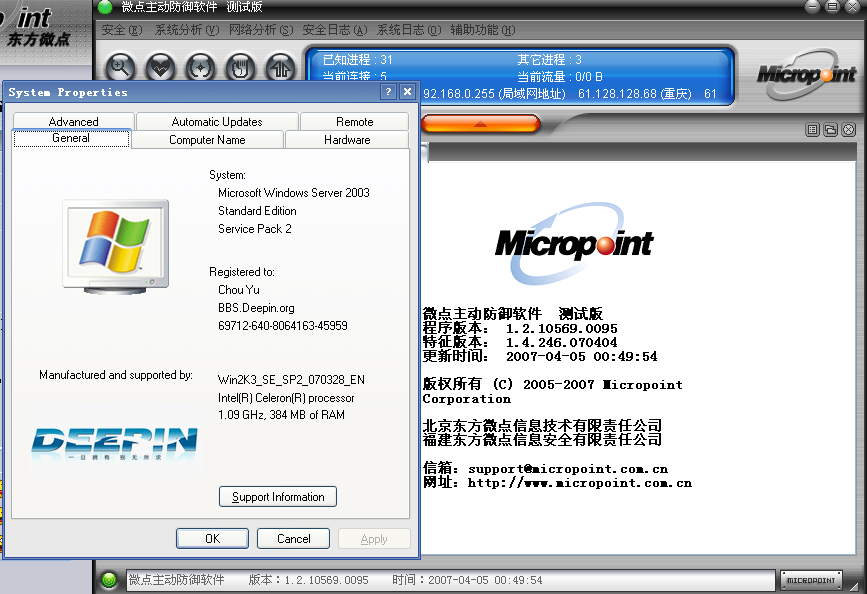Click the green status orb in title bar
Screen dimensions: 867x594
[x=105, y=7]
